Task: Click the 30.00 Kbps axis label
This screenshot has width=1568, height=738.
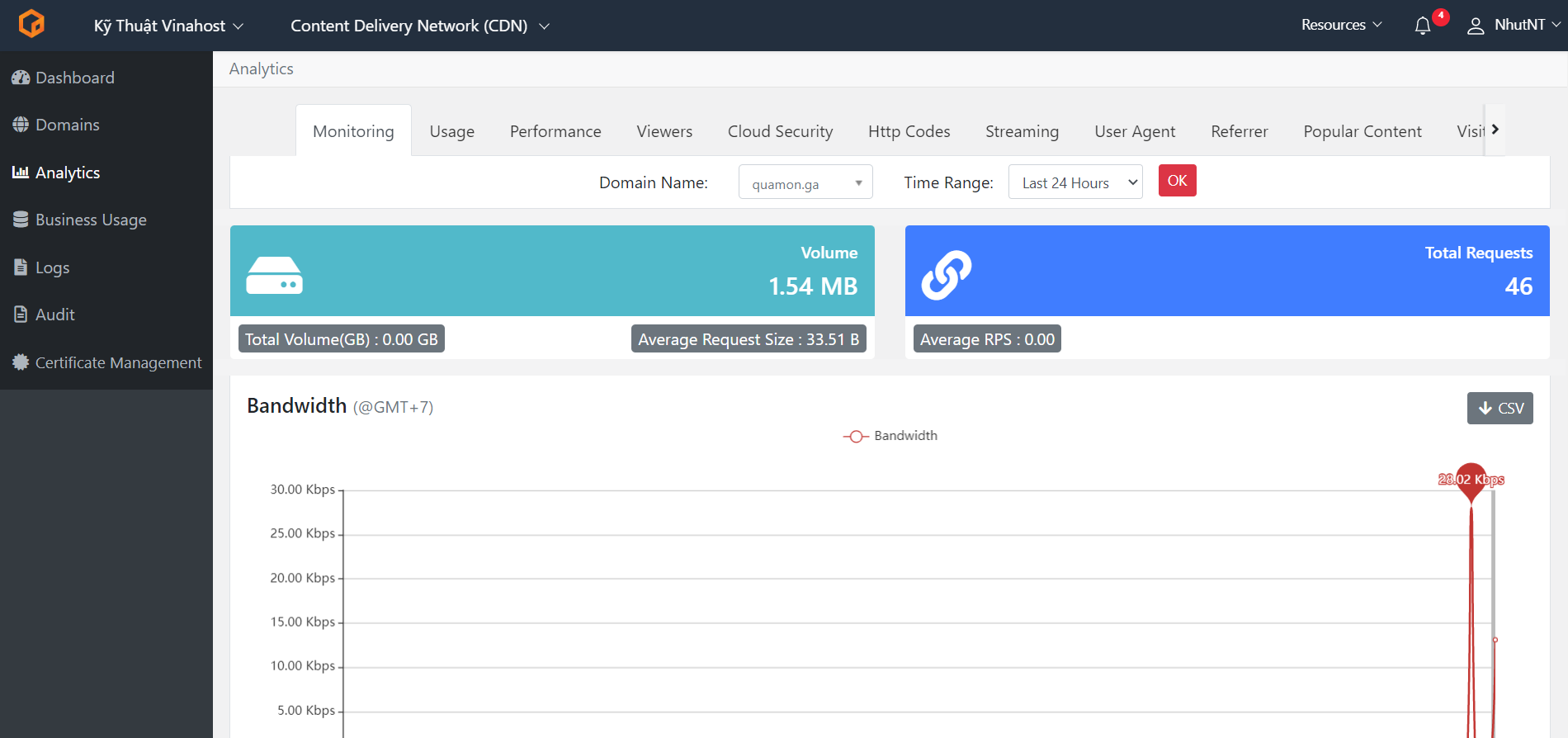Action: [302, 490]
